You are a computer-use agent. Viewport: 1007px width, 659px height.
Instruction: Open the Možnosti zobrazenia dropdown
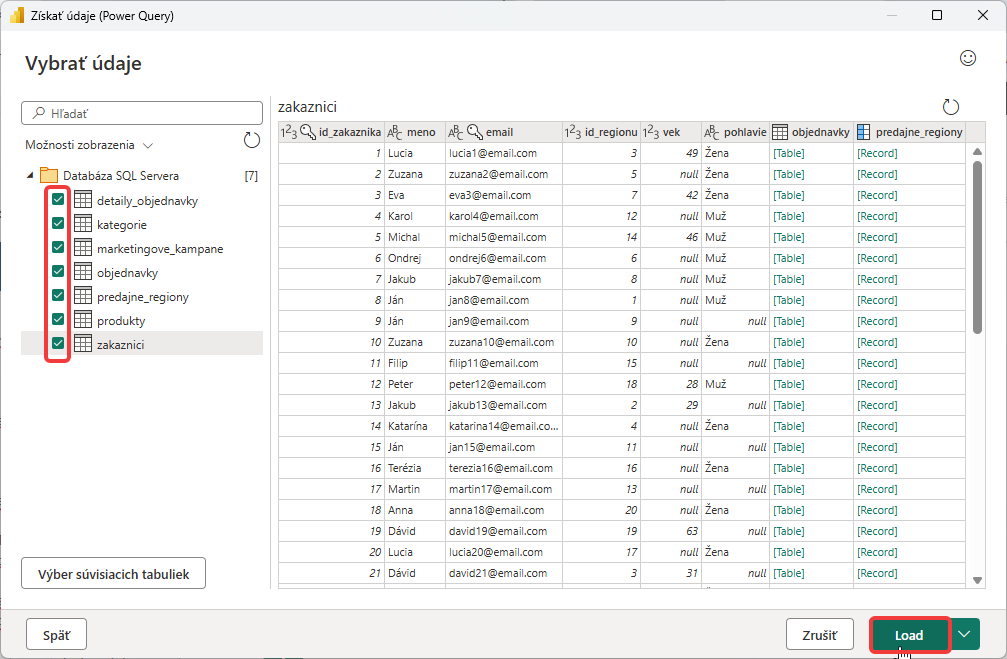coord(89,145)
